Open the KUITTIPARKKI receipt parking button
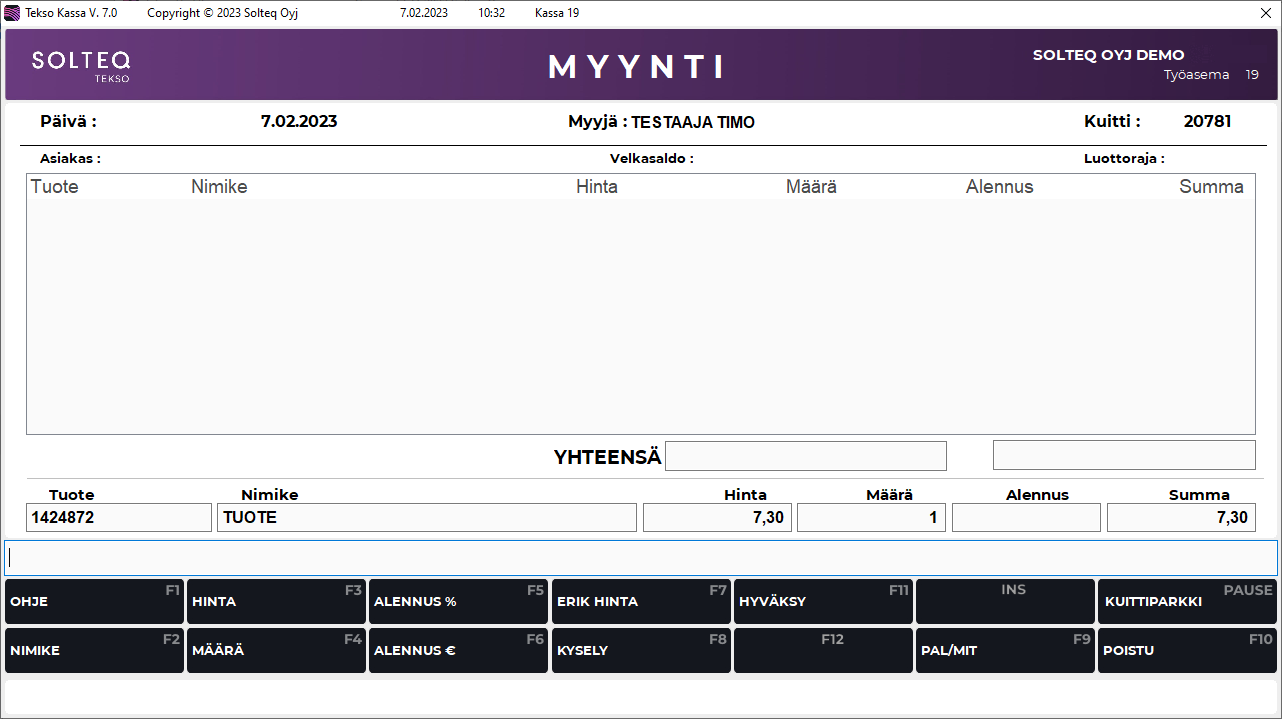The image size is (1282, 719). pos(1187,601)
